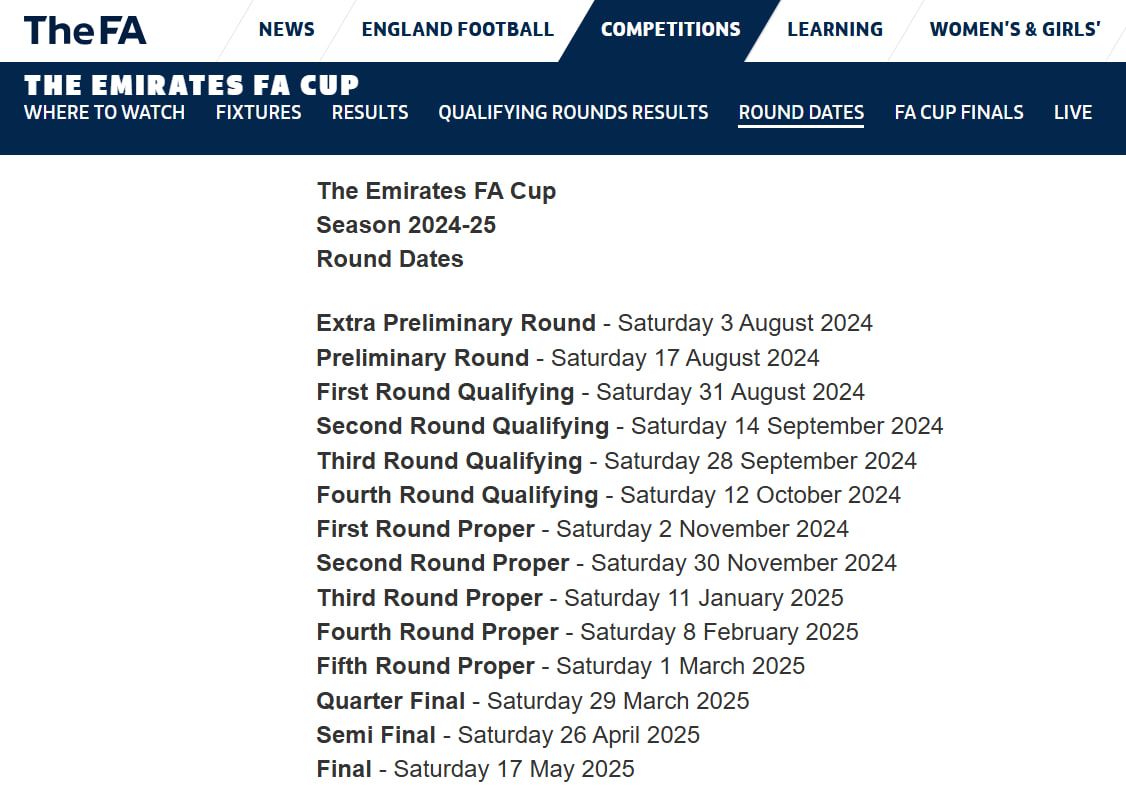Select the Competitions tab
Image resolution: width=1126 pixels, height=798 pixels.
[670, 29]
